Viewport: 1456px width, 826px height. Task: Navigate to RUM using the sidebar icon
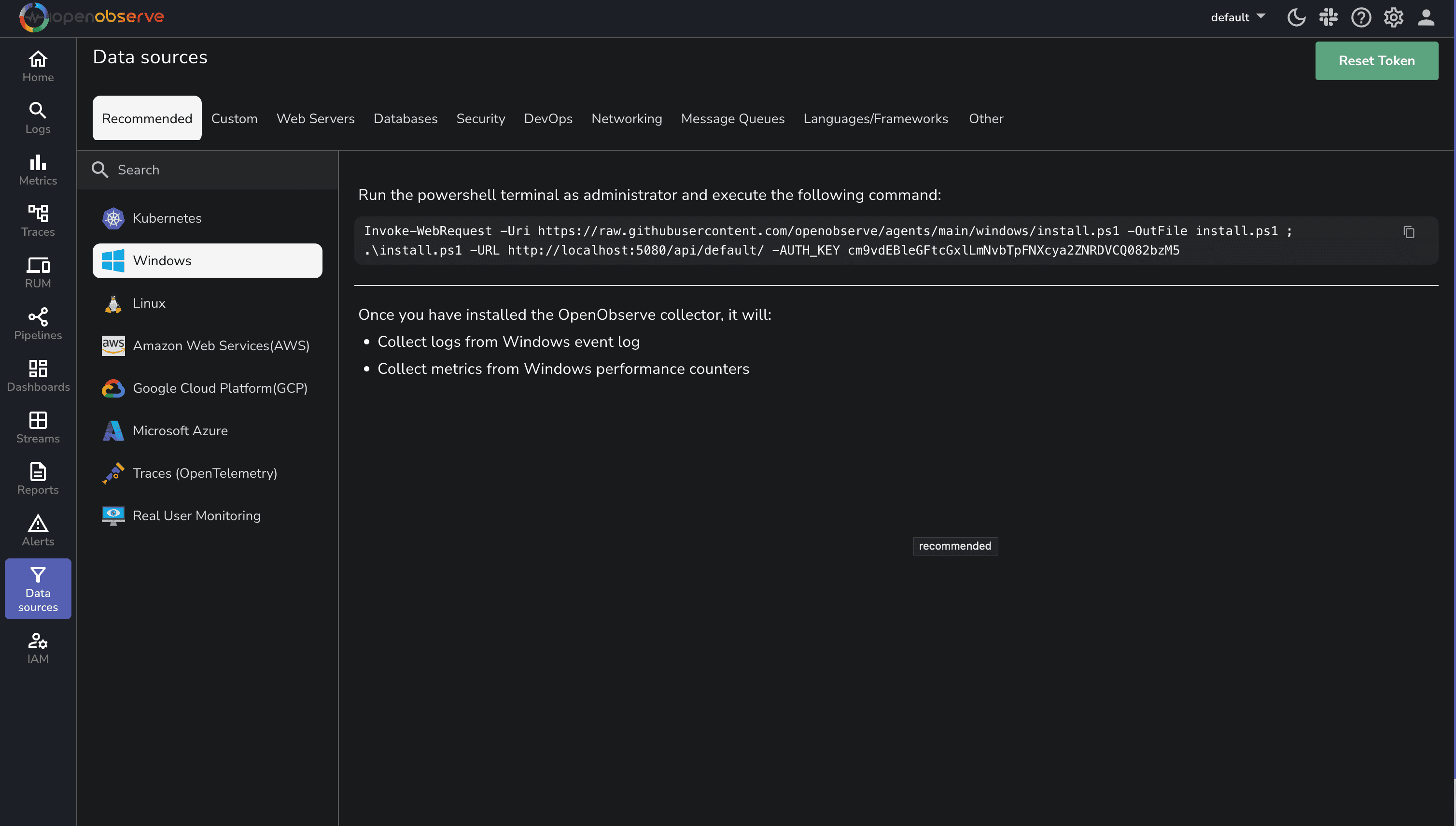(x=38, y=271)
